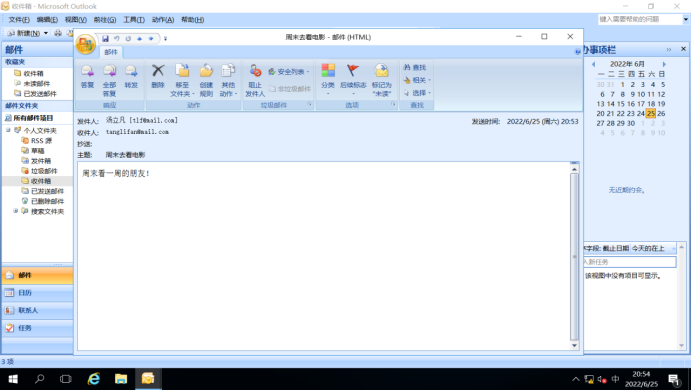Click the round Office button in message window
This screenshot has height=390, width=691.
(x=85, y=44)
